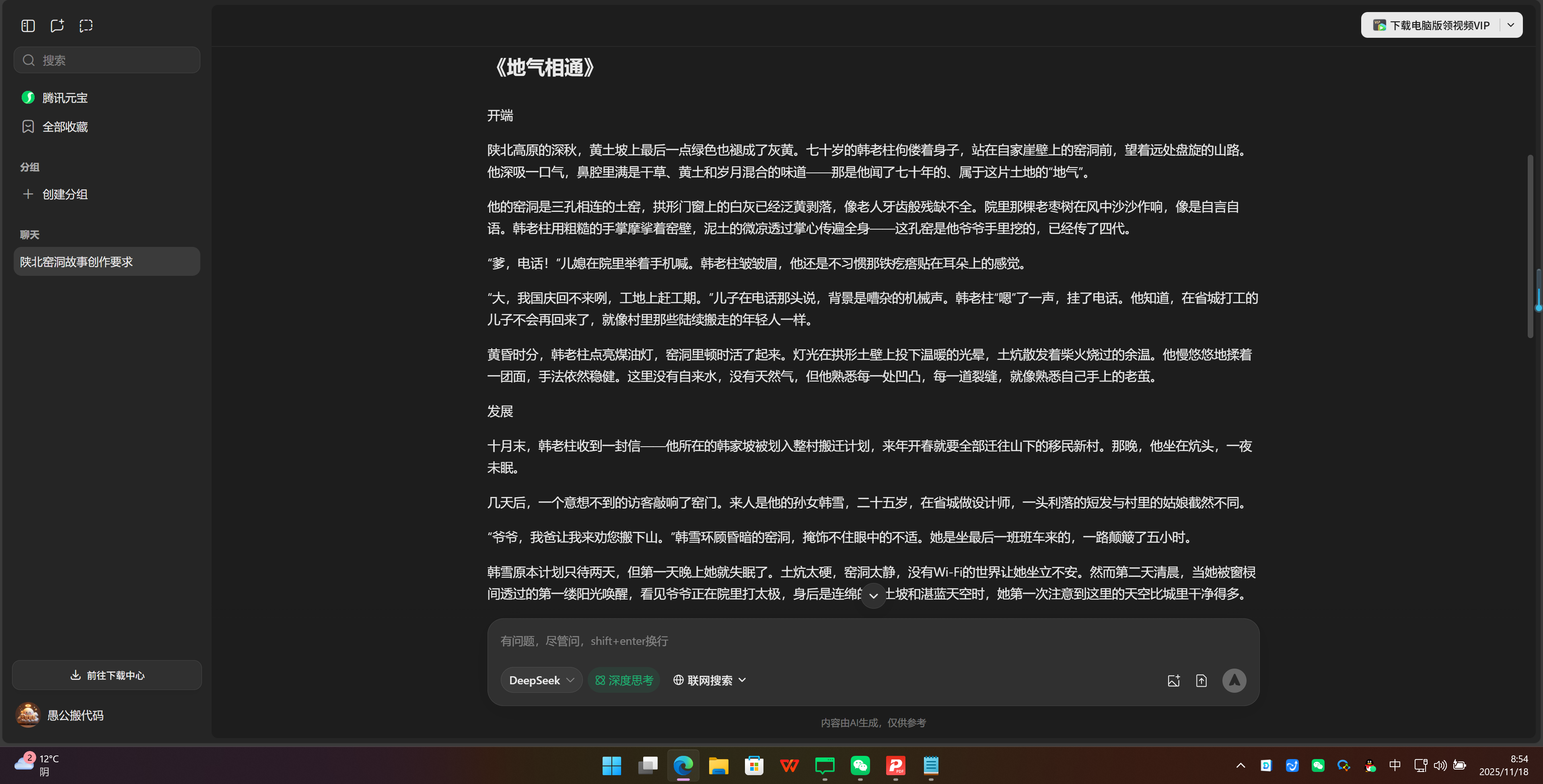This screenshot has height=784, width=1543.
Task: Send the message with the arrow button
Action: (1234, 680)
